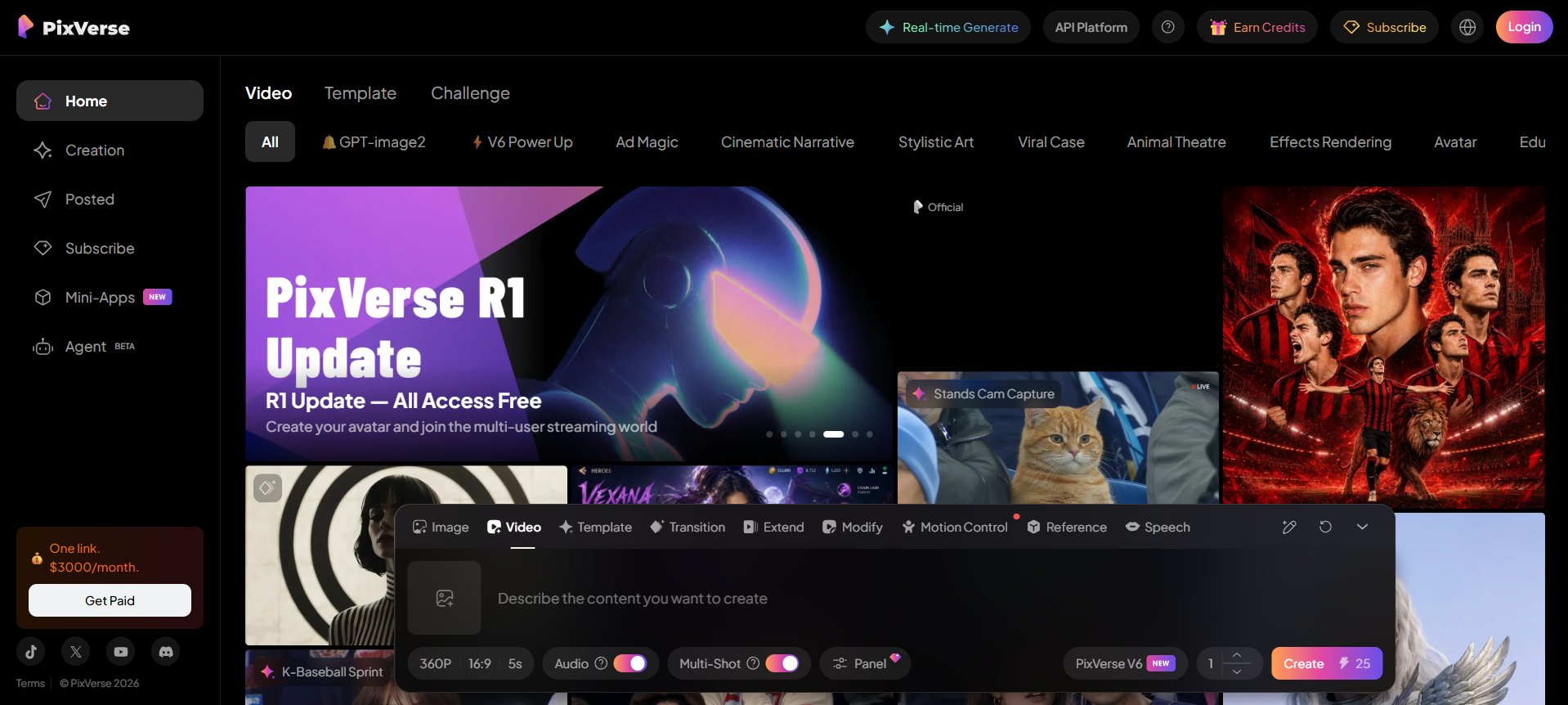Open PixVerse Discord server icon

pyautogui.click(x=166, y=652)
